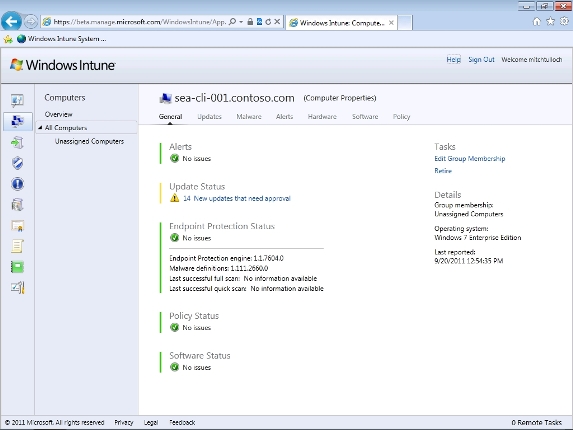Viewport: 573px width, 430px height.
Task: Select the General tab
Action: (170, 117)
